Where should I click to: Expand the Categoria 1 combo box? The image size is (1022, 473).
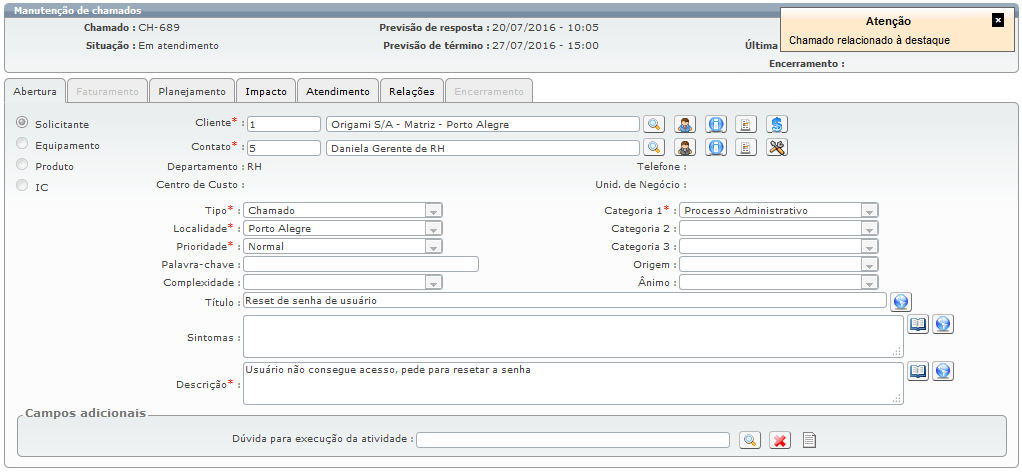(870, 211)
